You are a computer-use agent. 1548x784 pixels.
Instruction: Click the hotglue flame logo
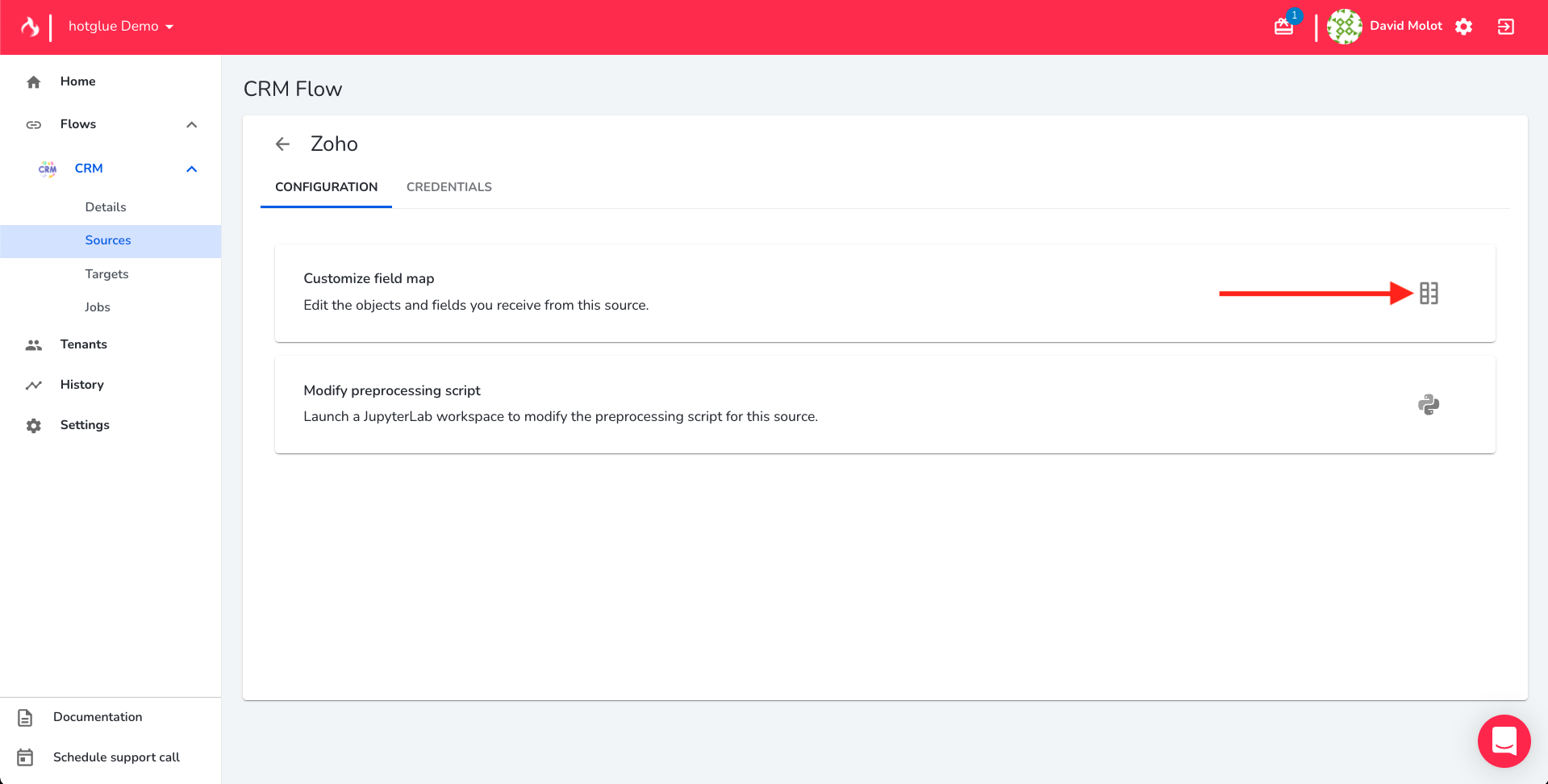[x=30, y=27]
